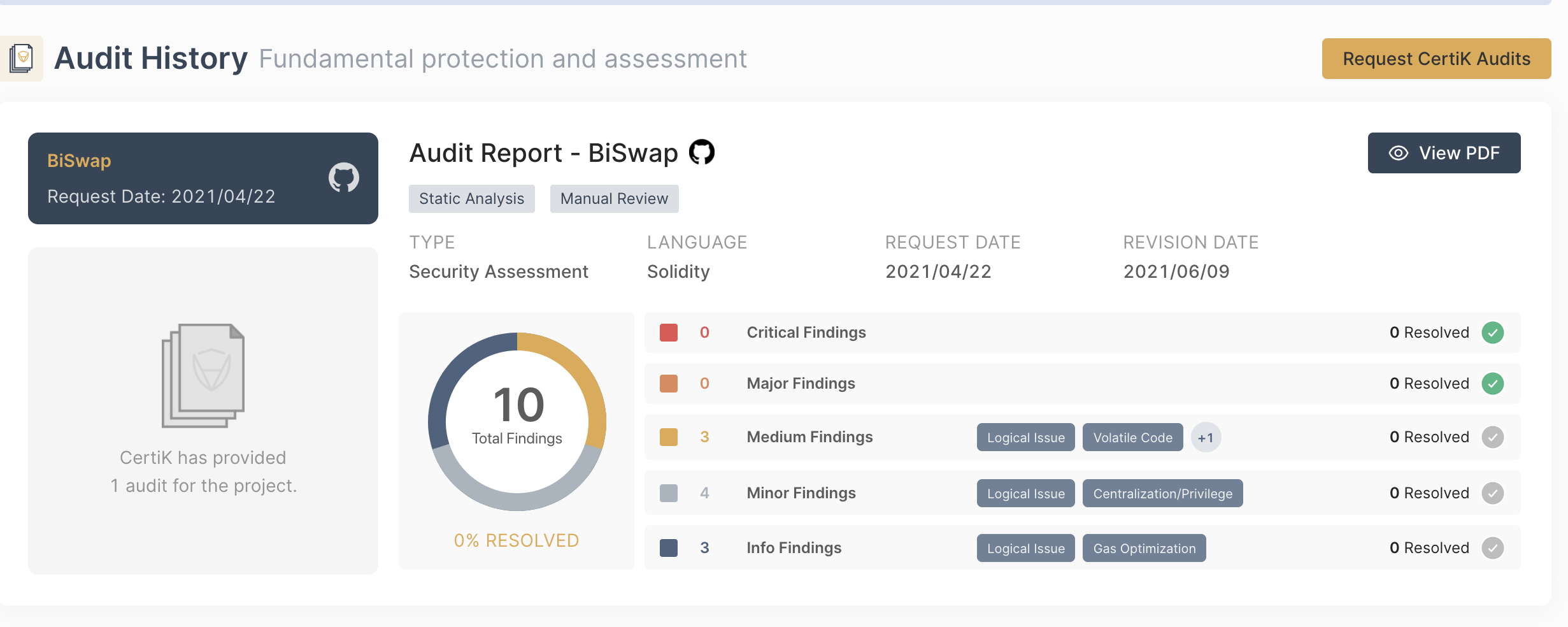This screenshot has width=1568, height=627.
Task: Click the Major Findings label
Action: click(x=801, y=384)
